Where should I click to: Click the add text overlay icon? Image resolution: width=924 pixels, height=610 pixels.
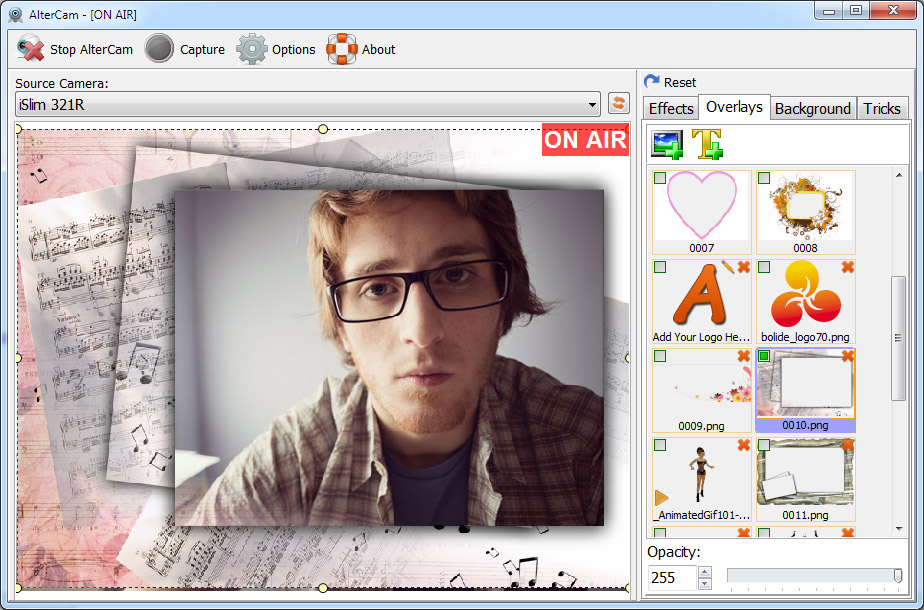click(x=707, y=145)
